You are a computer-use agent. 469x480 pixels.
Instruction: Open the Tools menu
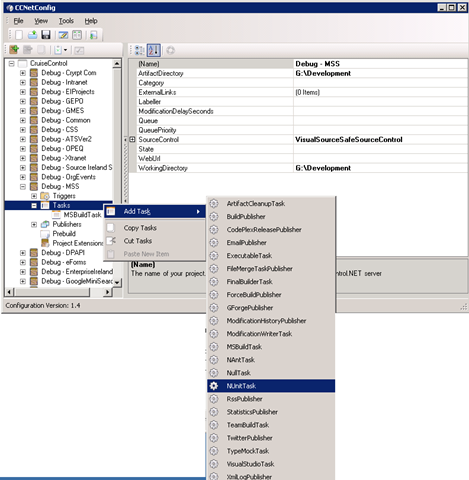(66, 21)
